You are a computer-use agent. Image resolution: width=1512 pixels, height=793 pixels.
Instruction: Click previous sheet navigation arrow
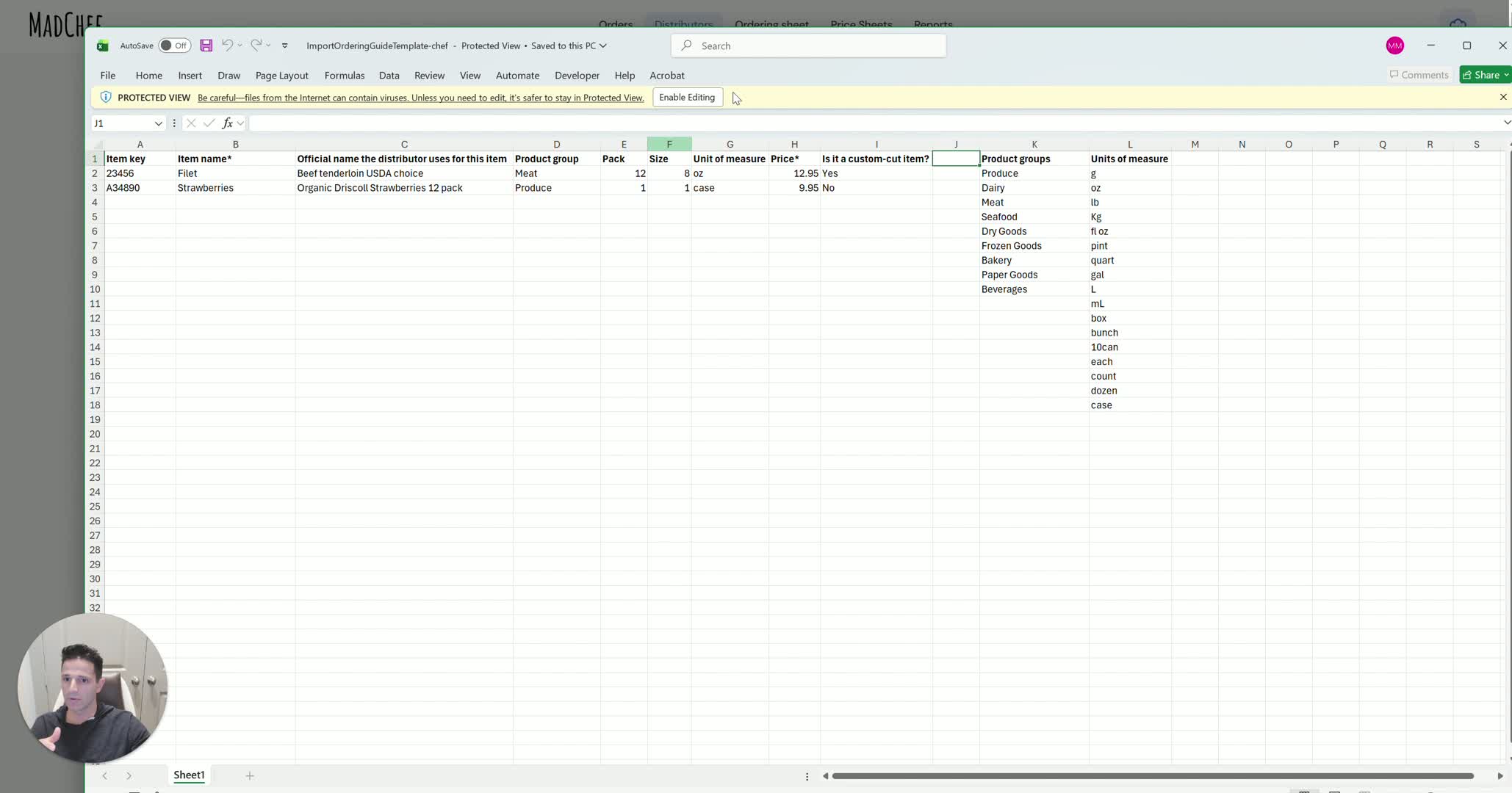click(x=105, y=775)
